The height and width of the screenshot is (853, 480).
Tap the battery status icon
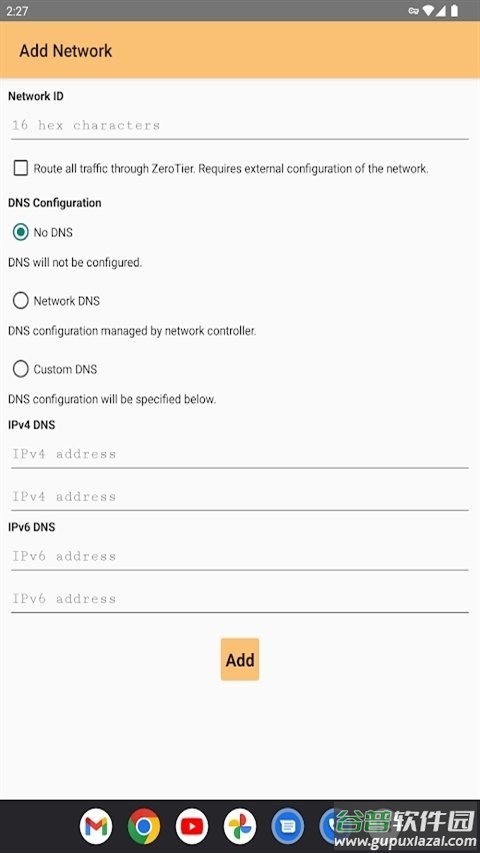click(x=454, y=11)
